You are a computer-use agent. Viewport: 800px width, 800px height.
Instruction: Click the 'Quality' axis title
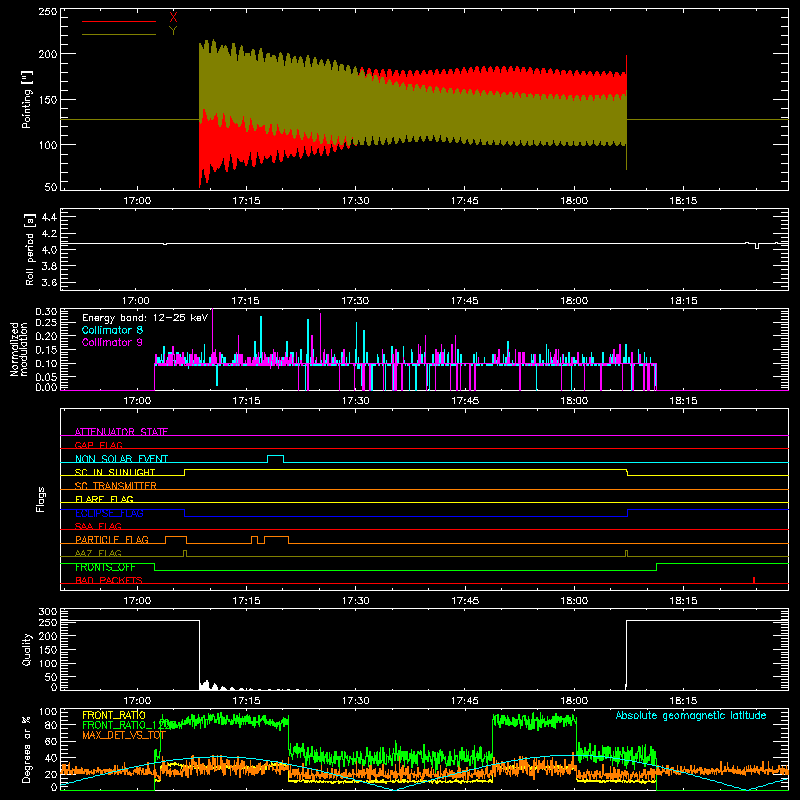click(x=27, y=649)
